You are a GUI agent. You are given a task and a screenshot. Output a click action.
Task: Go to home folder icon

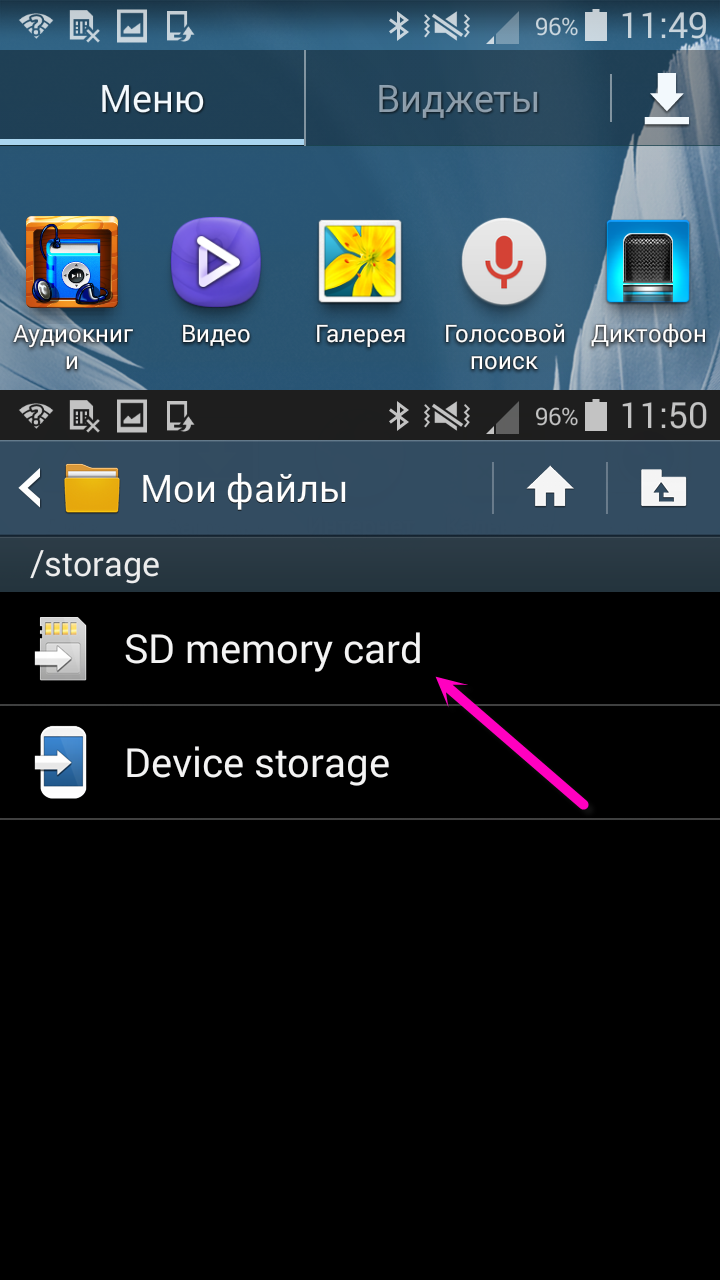pyautogui.click(x=550, y=489)
